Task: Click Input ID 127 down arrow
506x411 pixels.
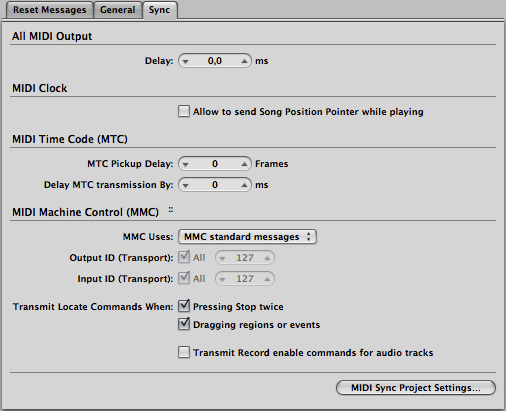Action: [222, 279]
